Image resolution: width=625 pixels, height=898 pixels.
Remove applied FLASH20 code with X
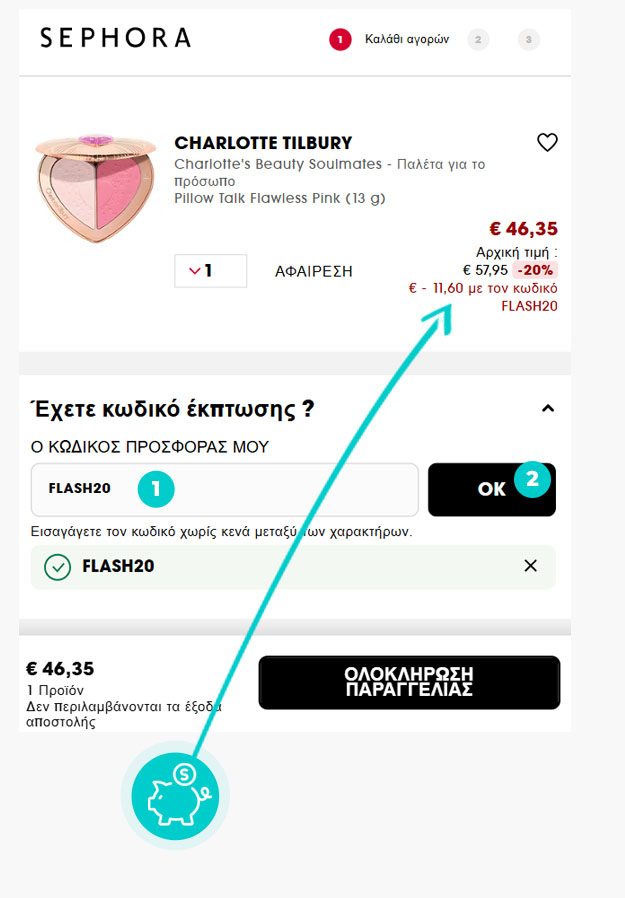point(530,566)
